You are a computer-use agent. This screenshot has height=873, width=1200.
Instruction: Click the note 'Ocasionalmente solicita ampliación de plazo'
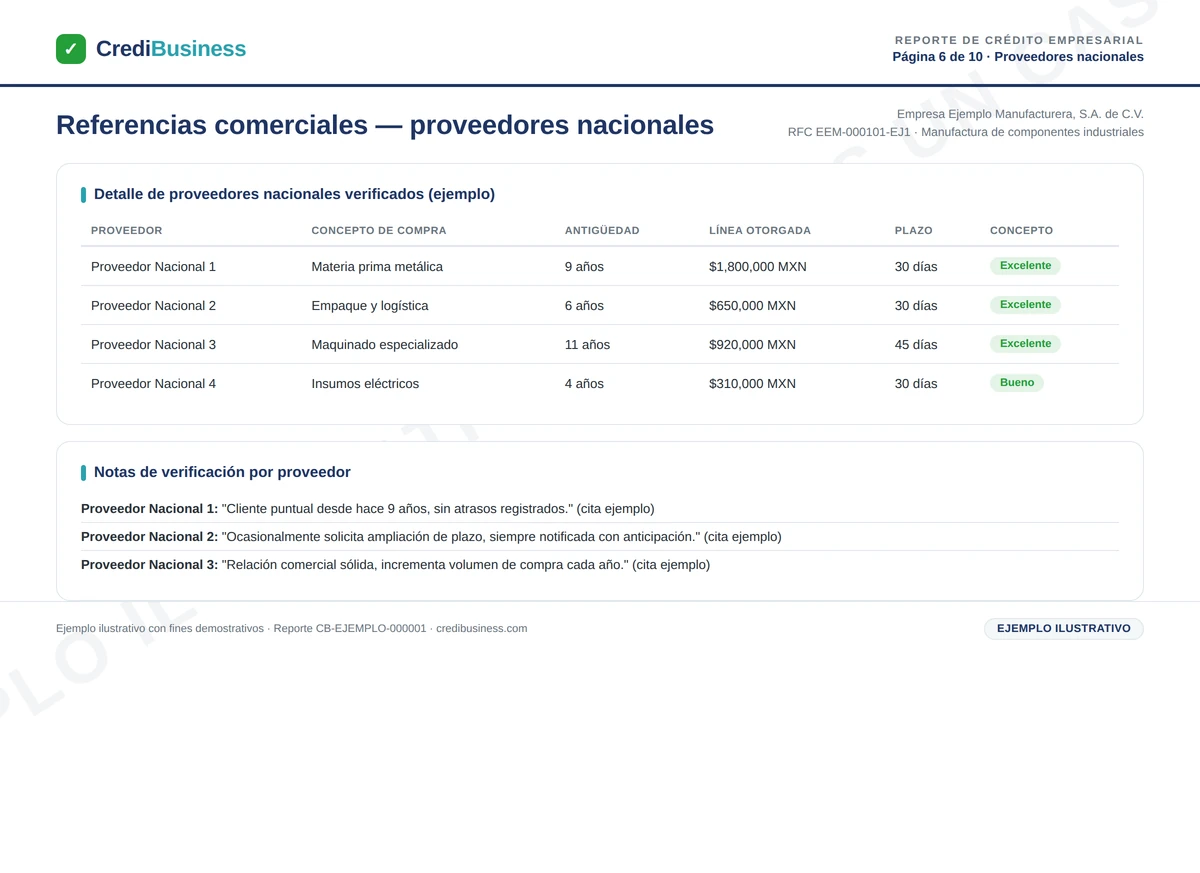431,537
